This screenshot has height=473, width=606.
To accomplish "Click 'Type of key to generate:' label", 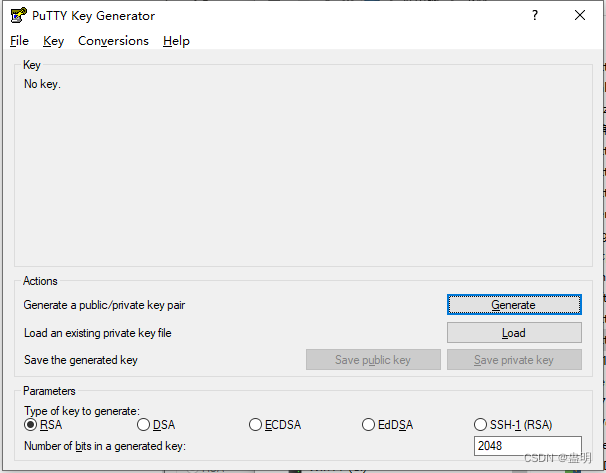I will pos(82,410).
